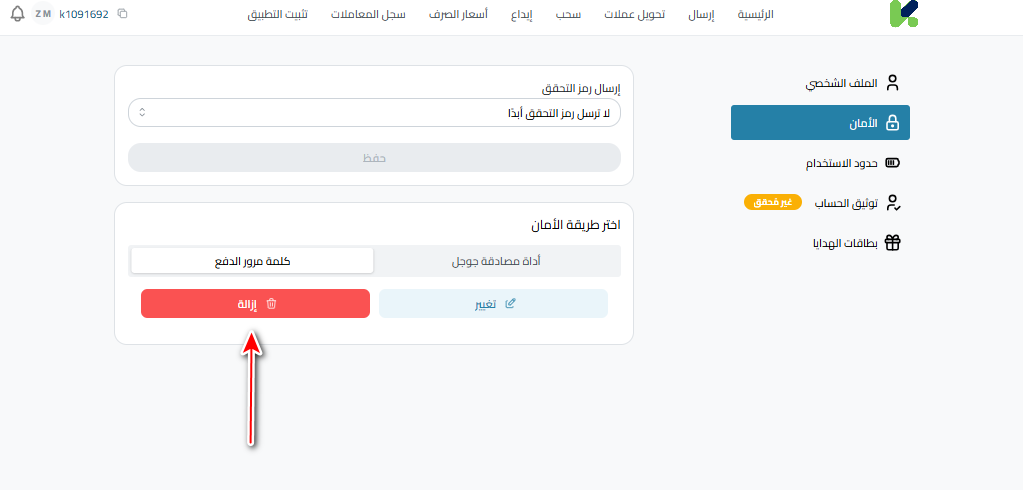Image resolution: width=1023 pixels, height=490 pixels.
Task: Click the red remove (إزالة) button
Action: pyautogui.click(x=255, y=304)
